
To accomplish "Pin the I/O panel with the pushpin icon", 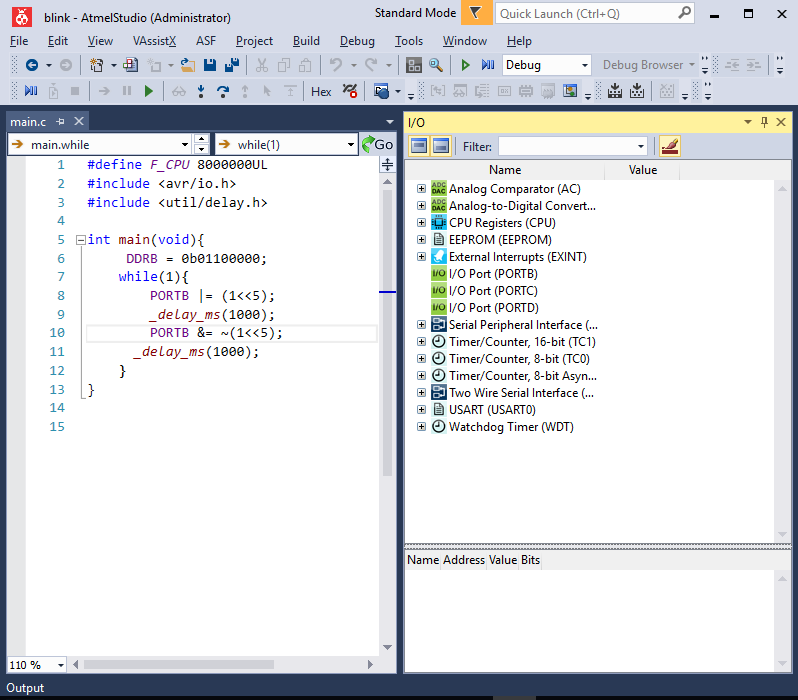I will tap(764, 122).
